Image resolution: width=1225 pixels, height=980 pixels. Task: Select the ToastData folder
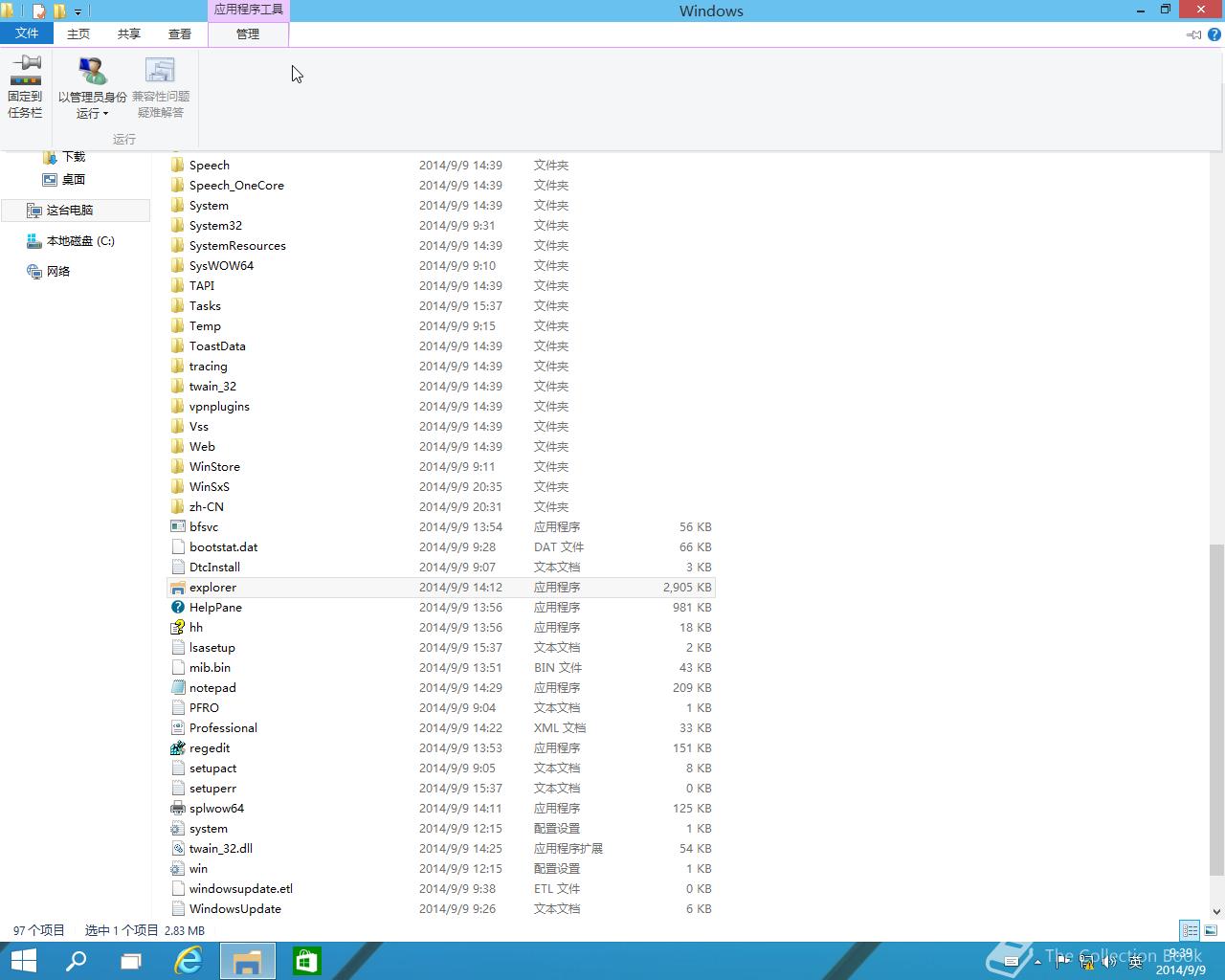441,346
